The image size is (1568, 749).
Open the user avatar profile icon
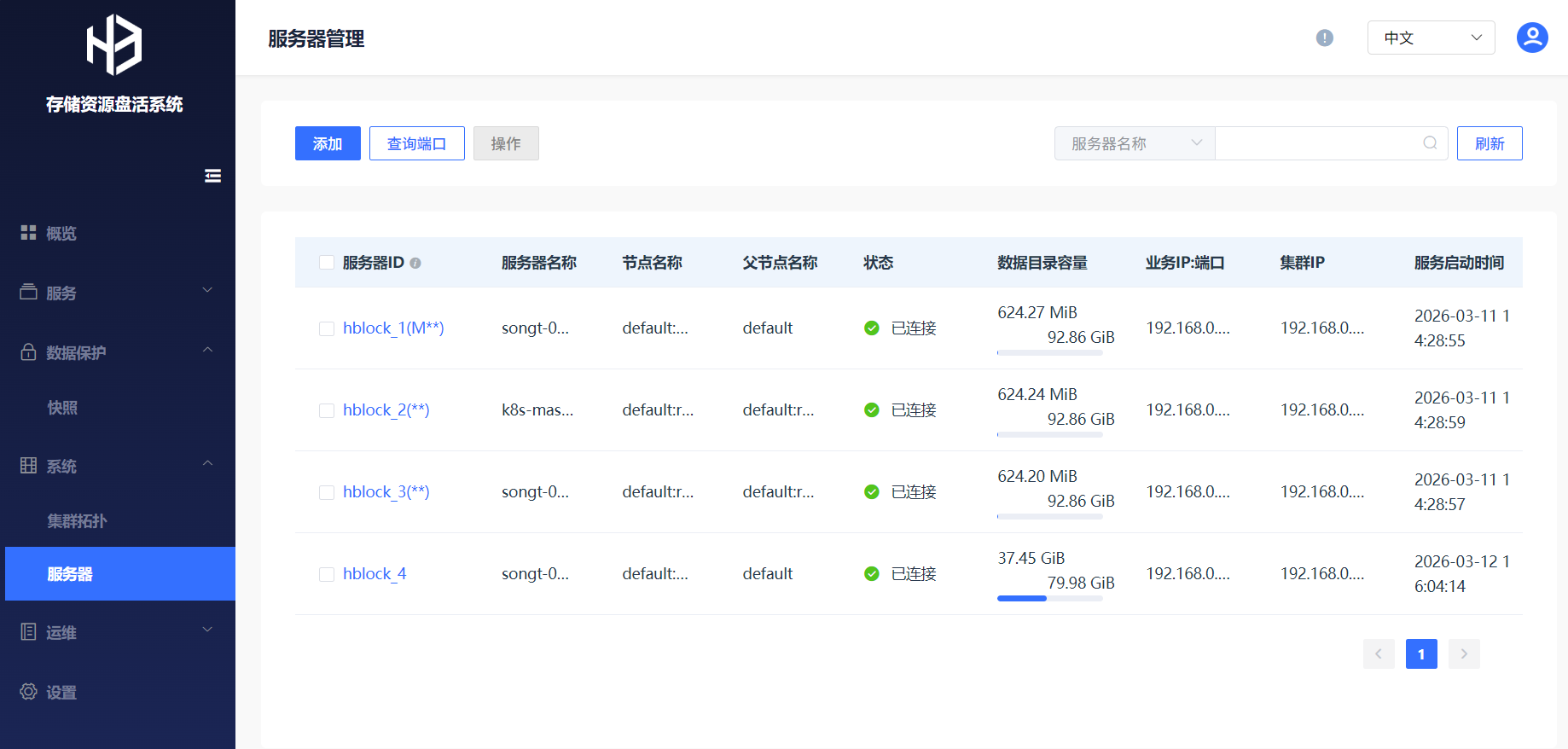pyautogui.click(x=1531, y=38)
